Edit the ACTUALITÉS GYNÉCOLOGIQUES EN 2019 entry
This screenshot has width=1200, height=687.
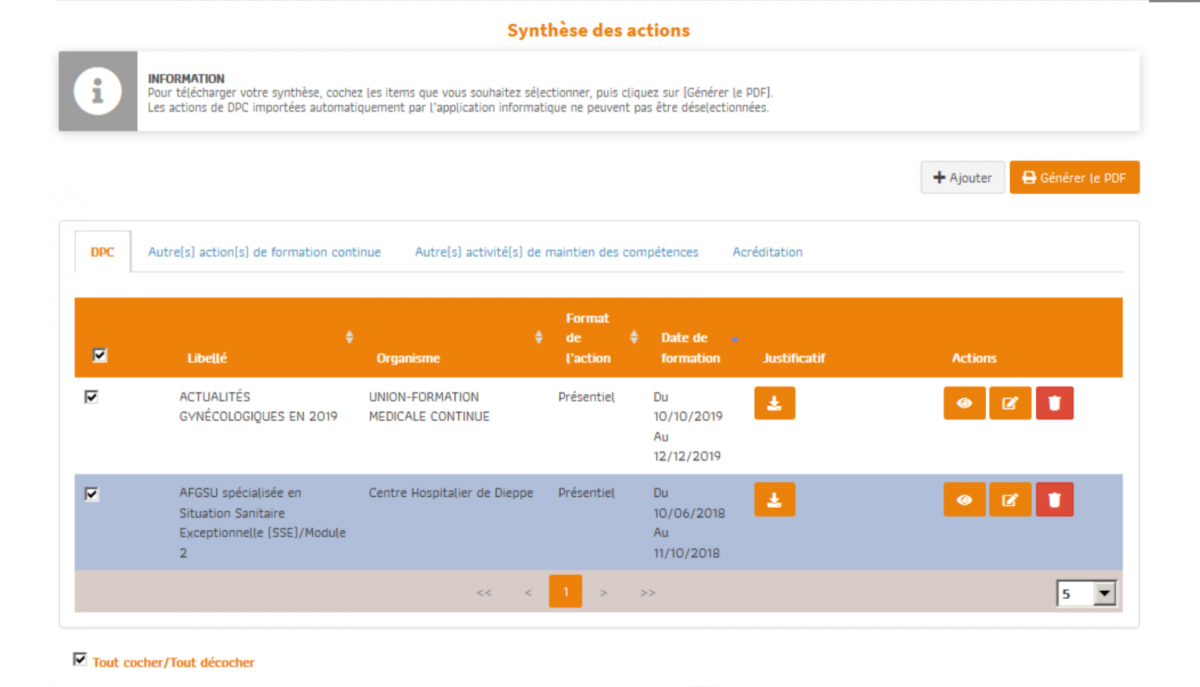coord(1010,403)
